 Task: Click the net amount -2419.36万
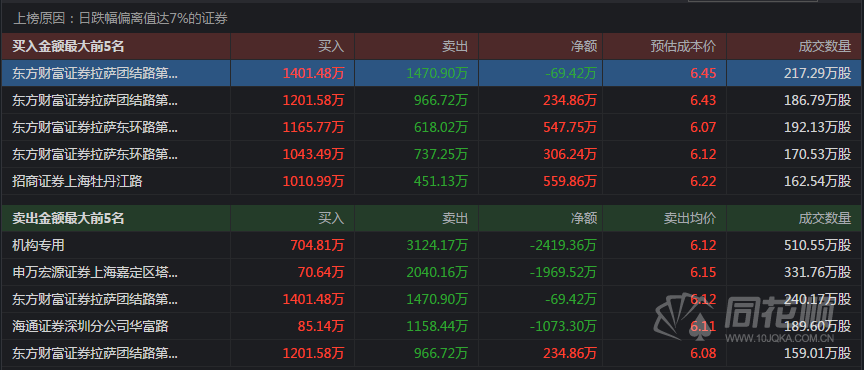563,245
